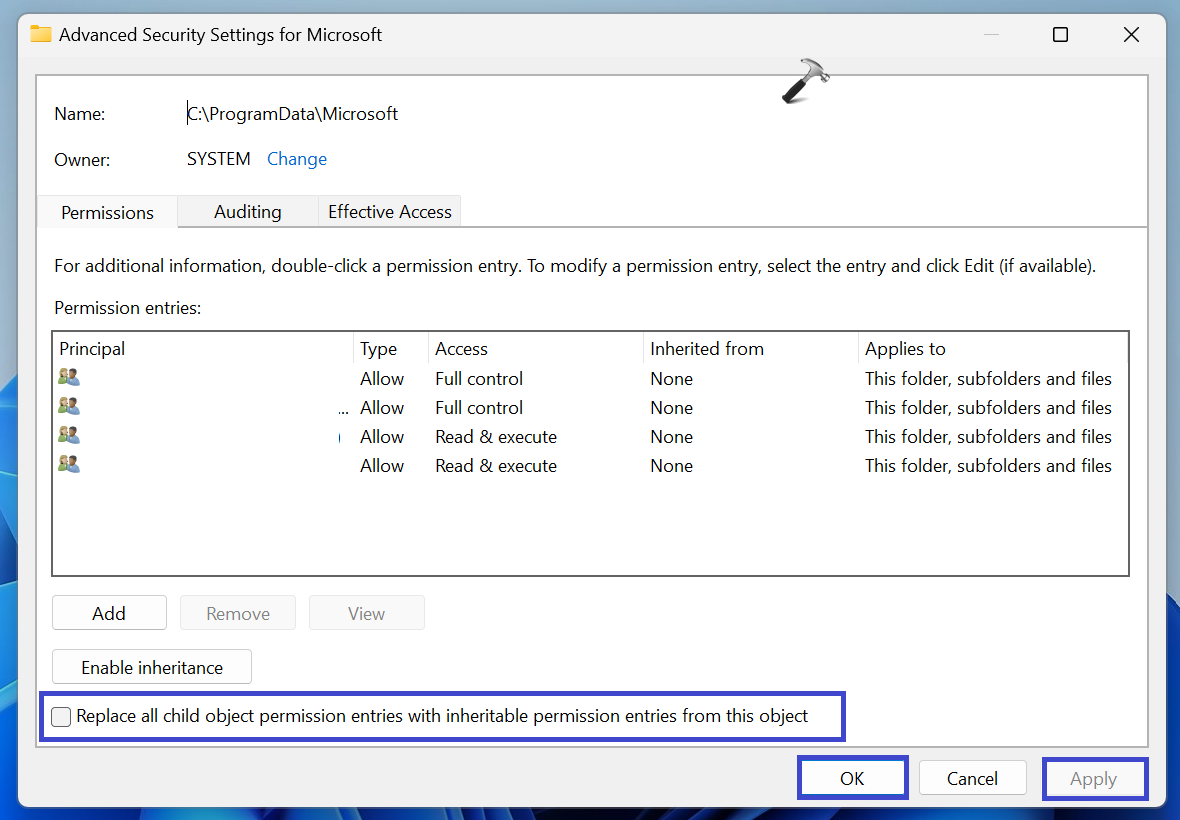Click the first Read & execute entry's principal icon

click(69, 436)
